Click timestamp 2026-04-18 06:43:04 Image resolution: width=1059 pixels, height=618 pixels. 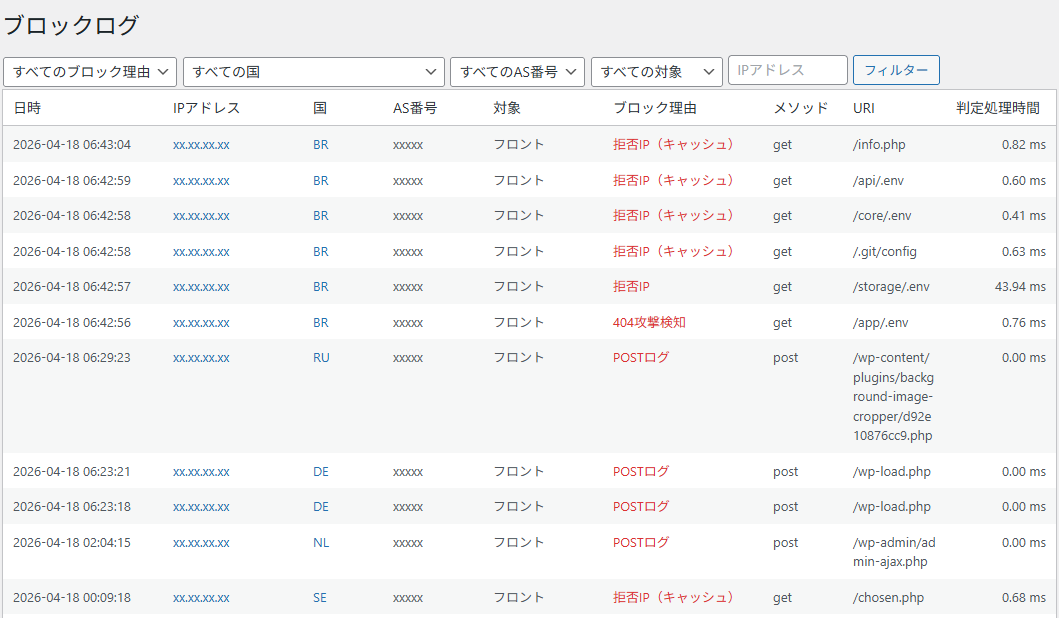(72, 145)
